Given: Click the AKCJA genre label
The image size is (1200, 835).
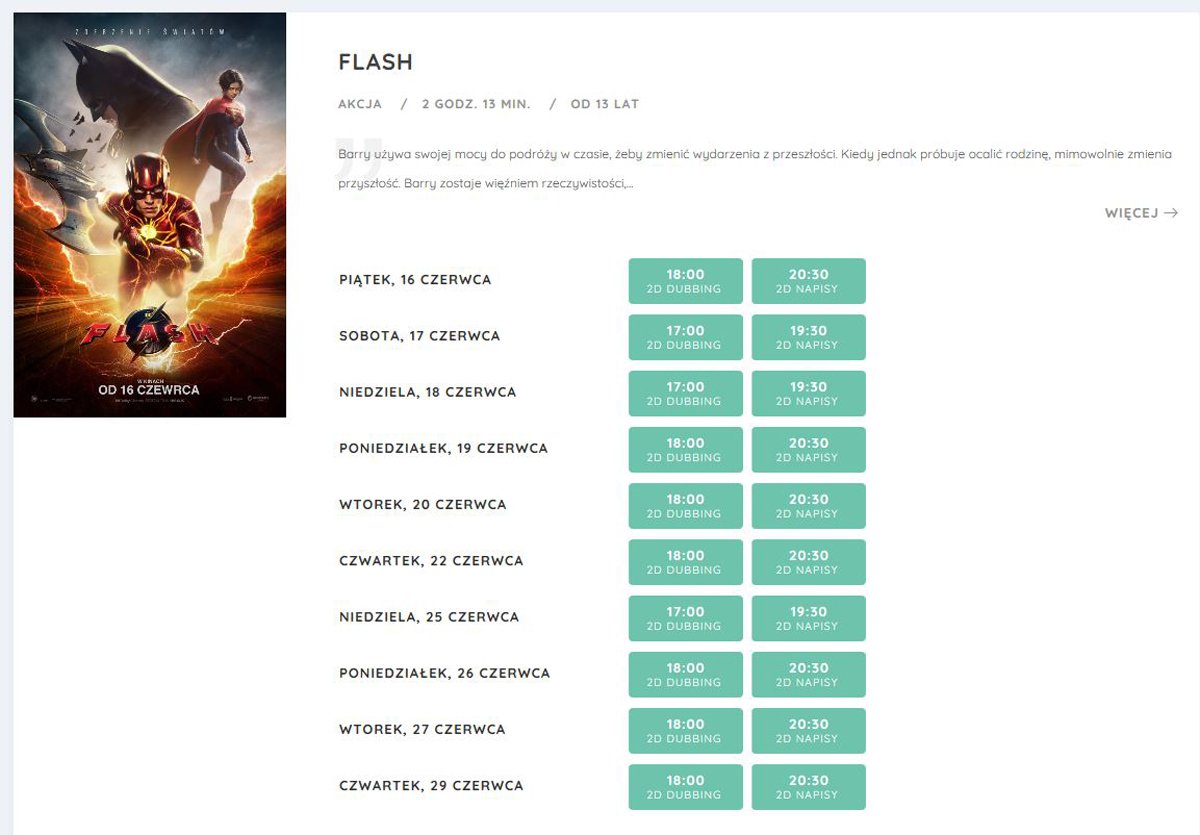Looking at the screenshot, I should [x=360, y=104].
